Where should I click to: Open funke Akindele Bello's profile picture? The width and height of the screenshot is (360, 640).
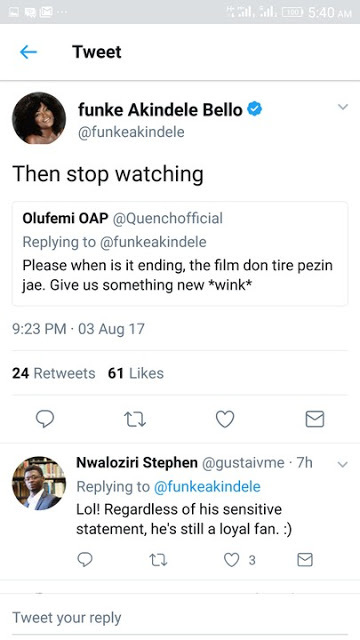[39, 118]
